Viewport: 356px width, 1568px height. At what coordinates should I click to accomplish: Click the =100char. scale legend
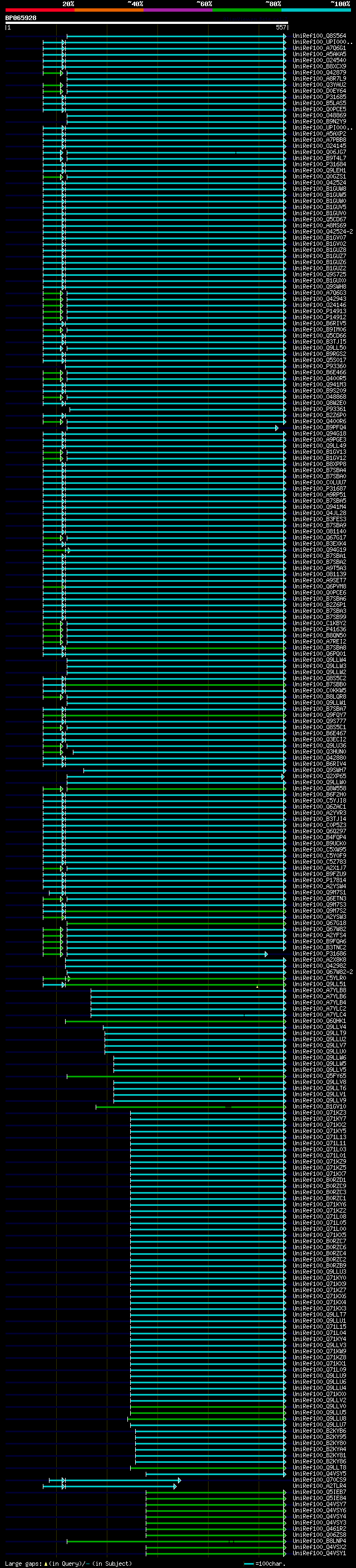pyautogui.click(x=265, y=1563)
